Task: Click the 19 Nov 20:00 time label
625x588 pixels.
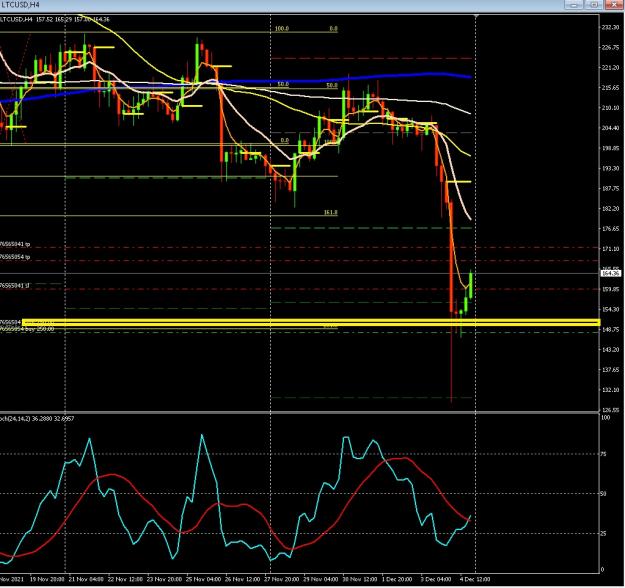Action: coord(47,579)
